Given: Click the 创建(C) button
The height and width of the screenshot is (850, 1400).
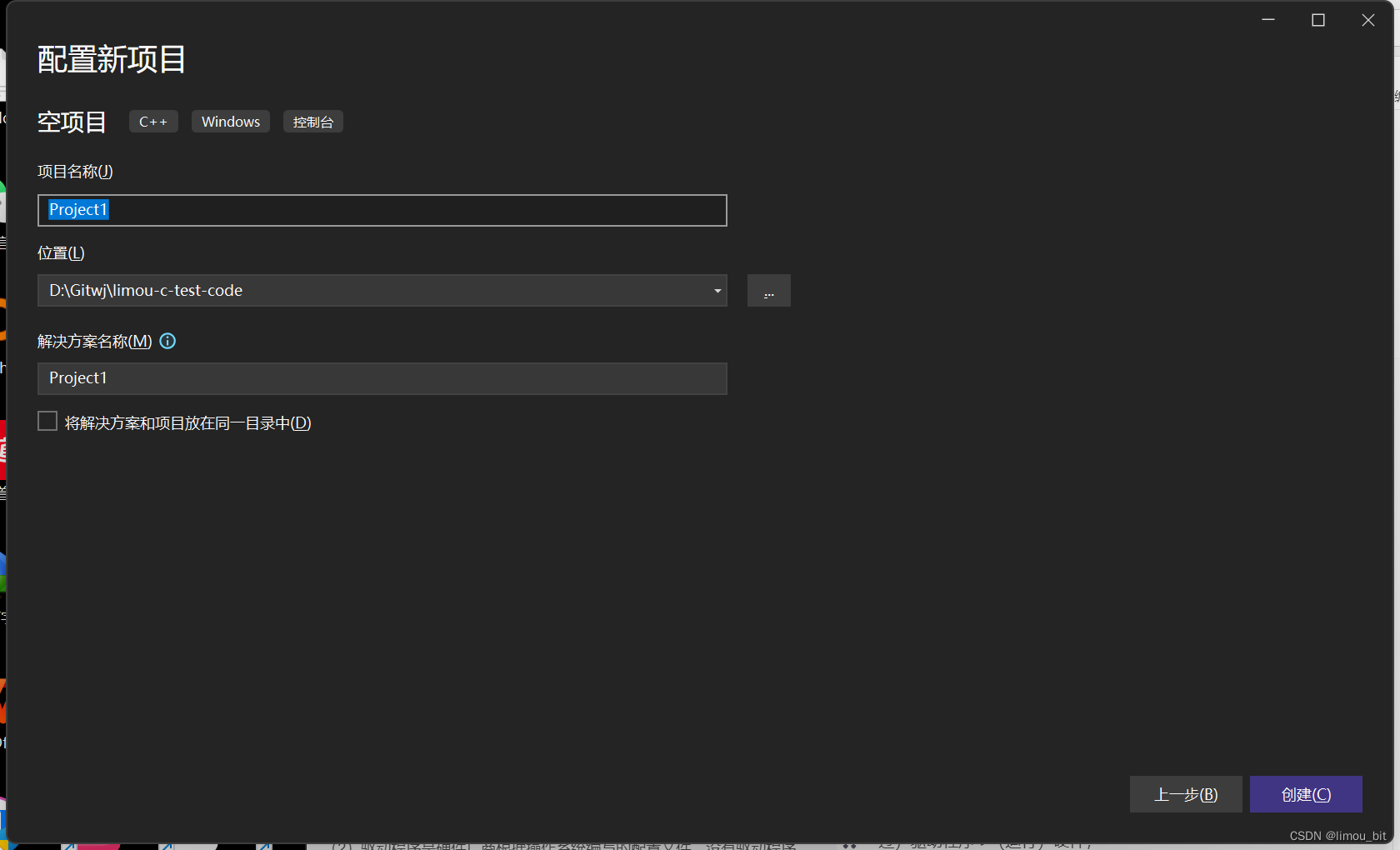Looking at the screenshot, I should (1305, 794).
